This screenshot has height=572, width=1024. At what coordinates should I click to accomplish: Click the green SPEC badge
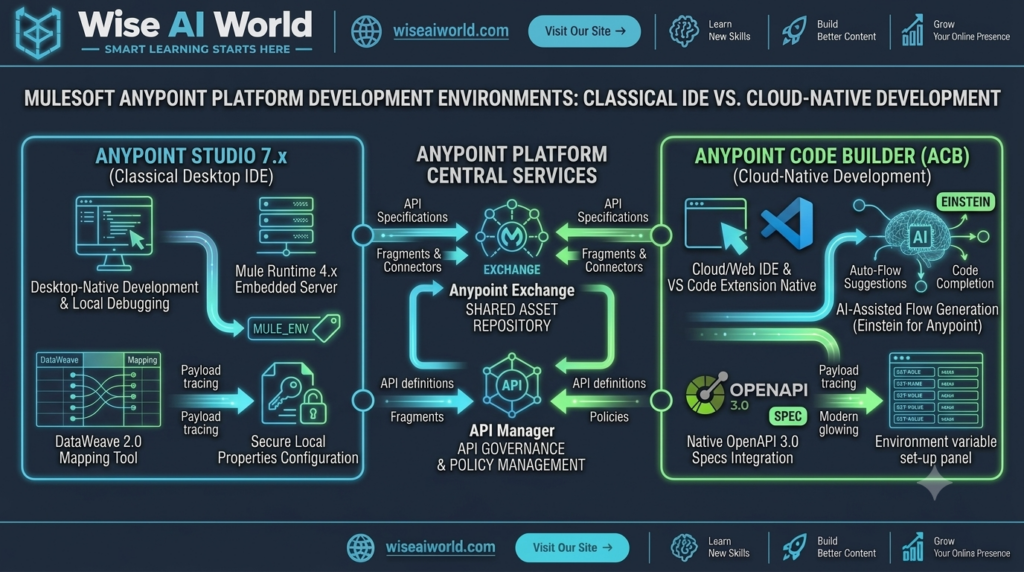[788, 416]
